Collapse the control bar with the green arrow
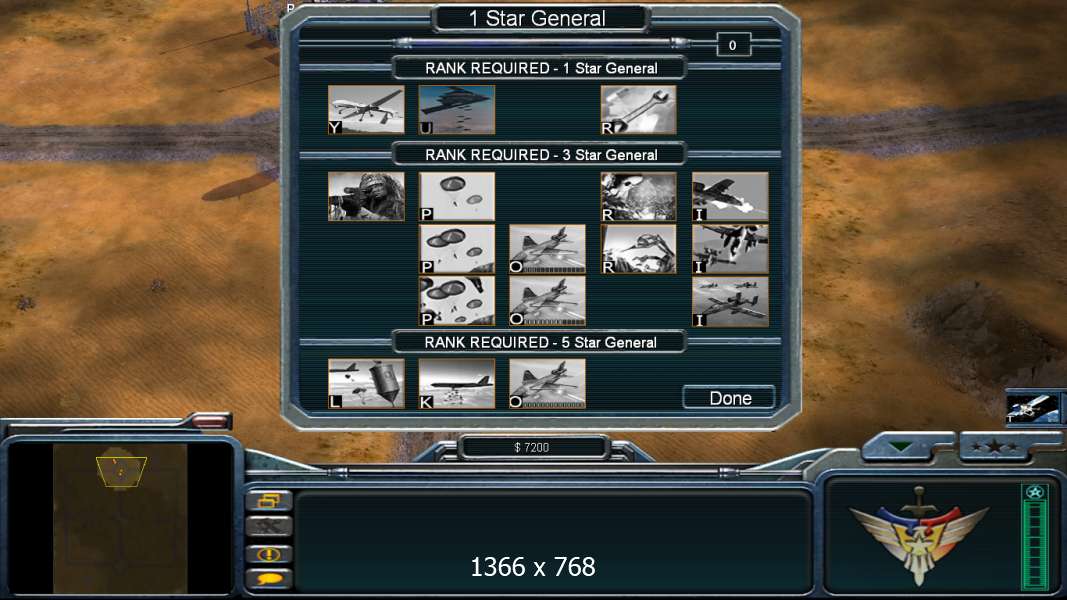The width and height of the screenshot is (1067, 600). [x=902, y=448]
